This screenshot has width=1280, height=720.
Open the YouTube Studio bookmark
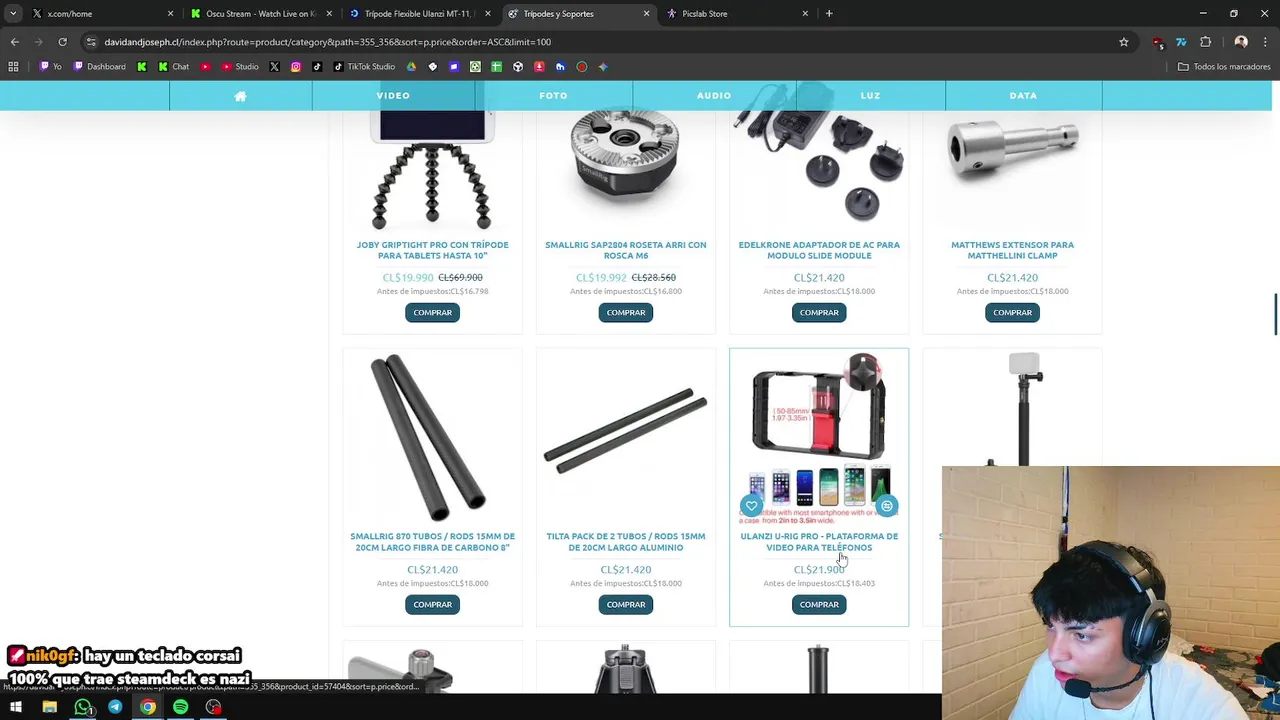(x=240, y=67)
